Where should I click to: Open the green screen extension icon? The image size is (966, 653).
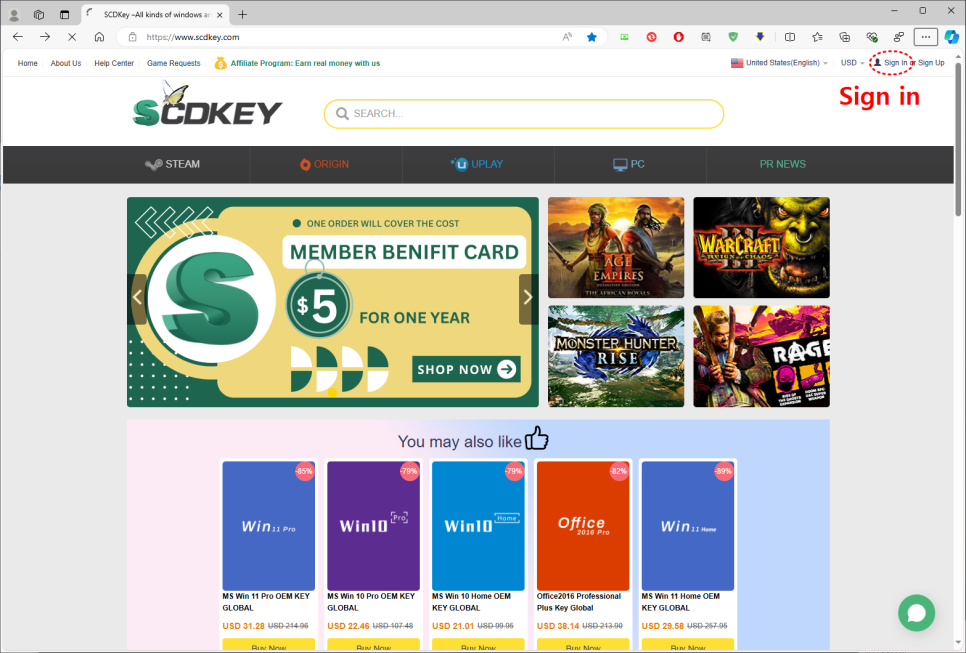pos(624,37)
